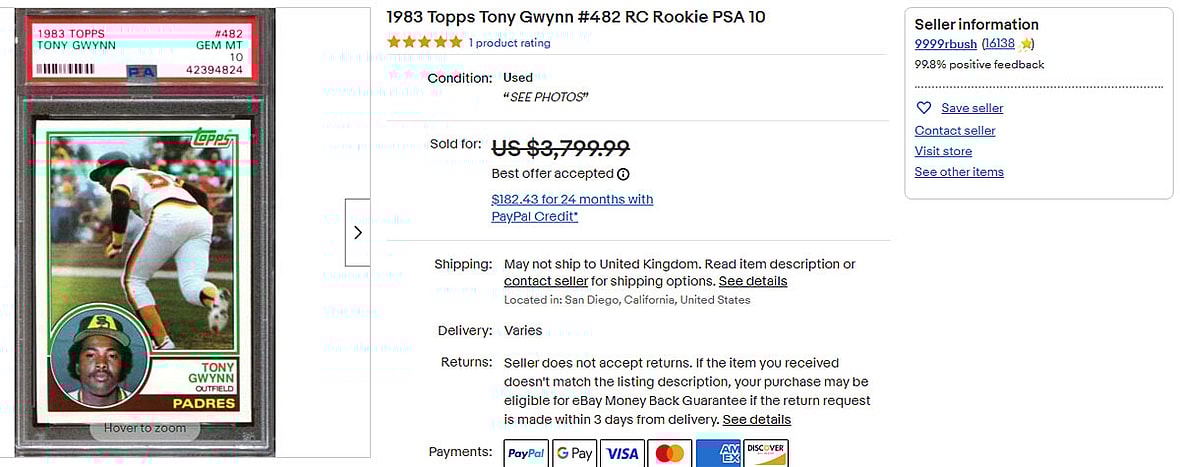Open See details under Shipping
Viewport: 1180px width, 467px height.
[x=753, y=281]
